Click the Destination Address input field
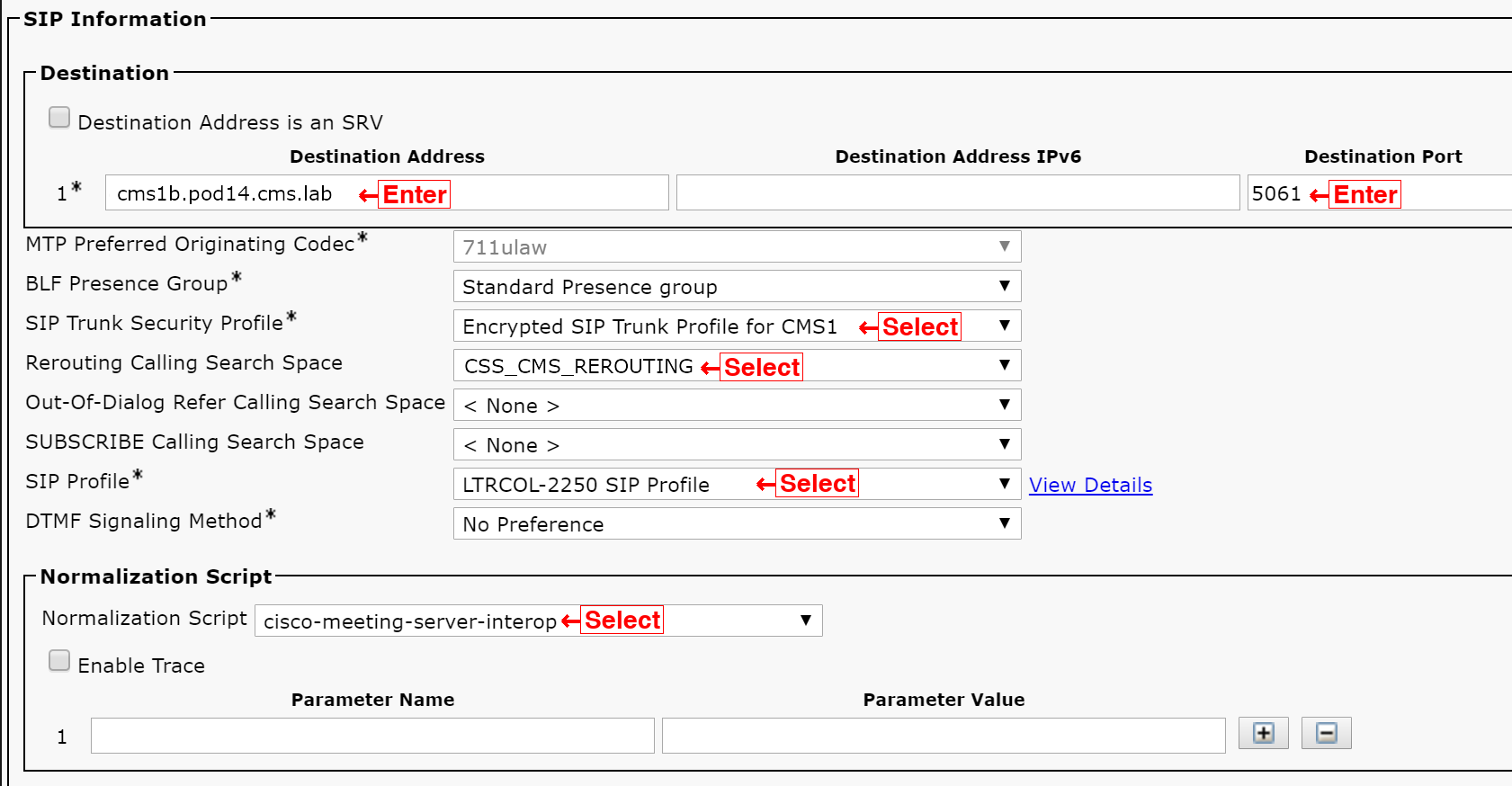The image size is (1512, 786). coord(387,192)
